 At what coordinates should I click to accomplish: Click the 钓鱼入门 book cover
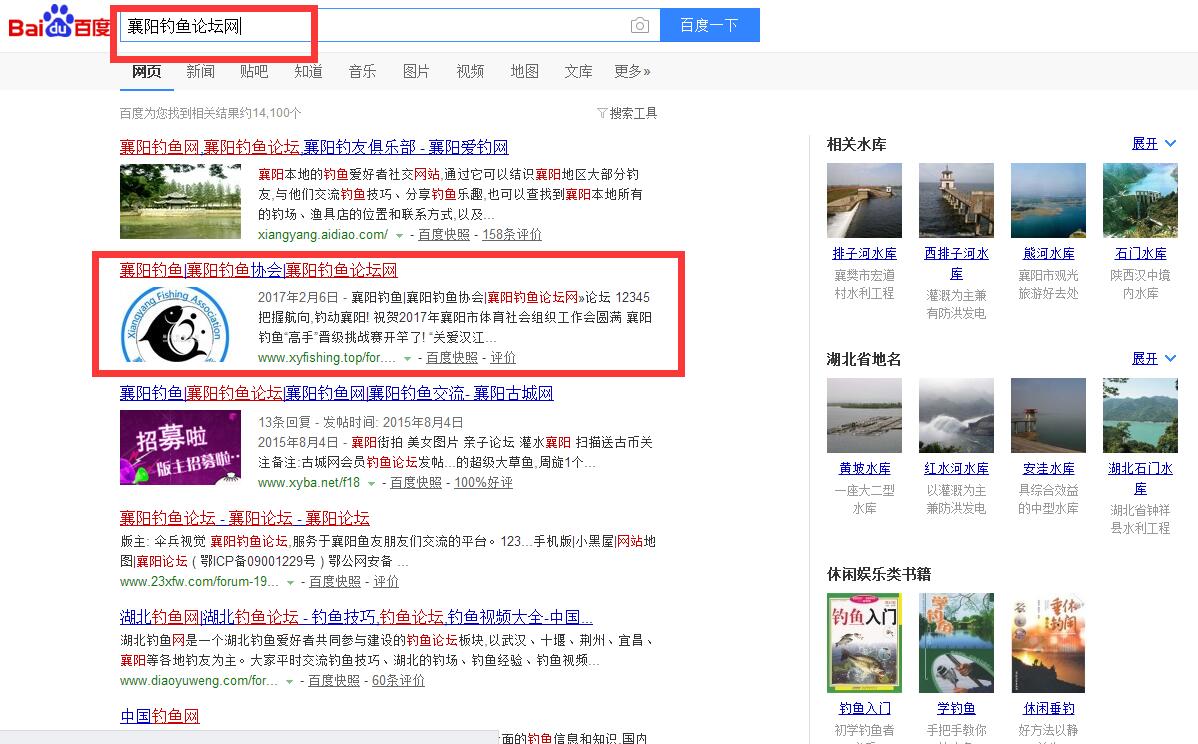[x=864, y=643]
